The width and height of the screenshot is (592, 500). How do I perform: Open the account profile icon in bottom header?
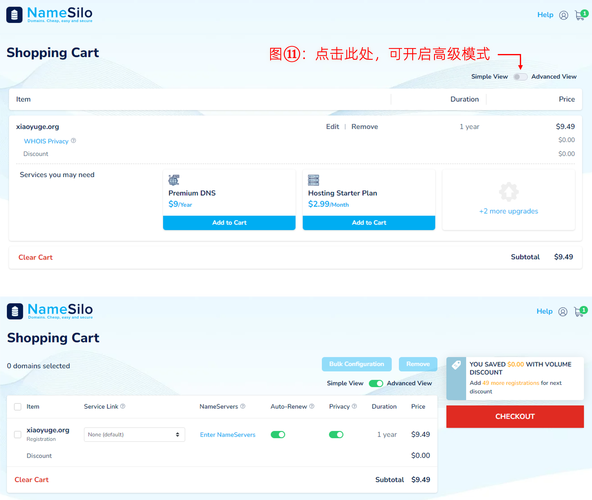[x=563, y=312]
